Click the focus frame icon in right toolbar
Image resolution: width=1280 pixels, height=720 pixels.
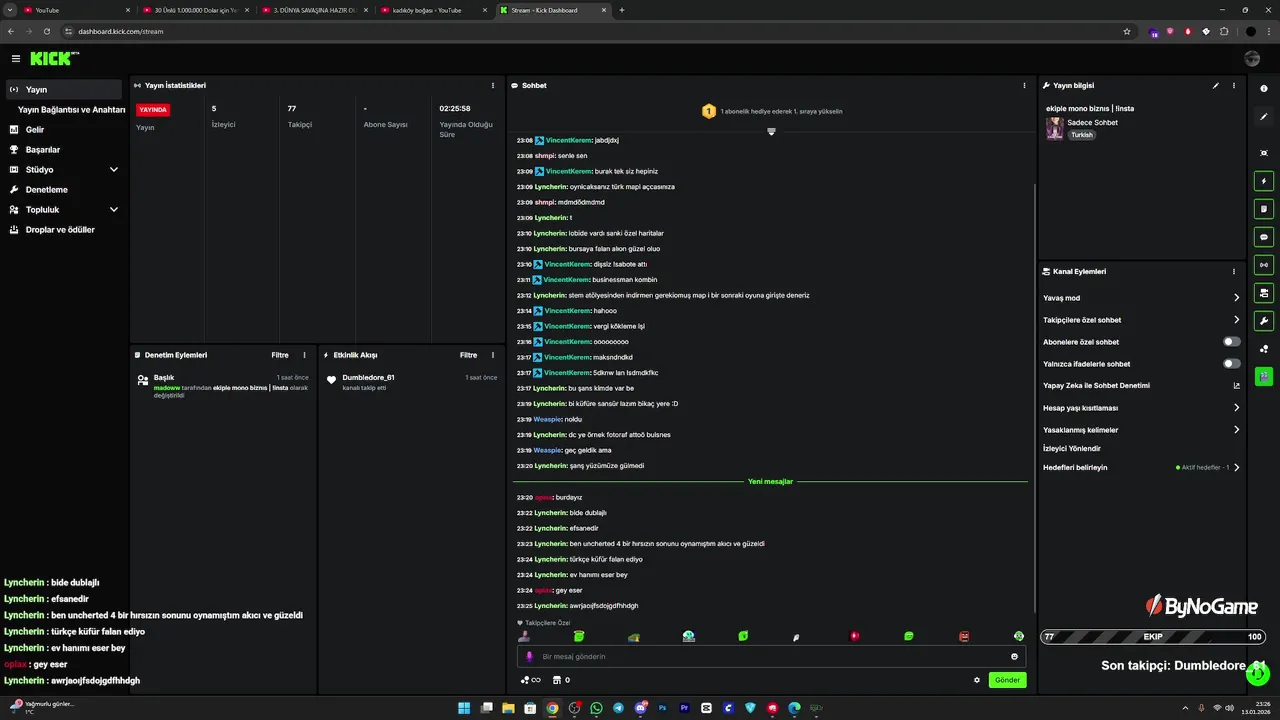click(1264, 153)
